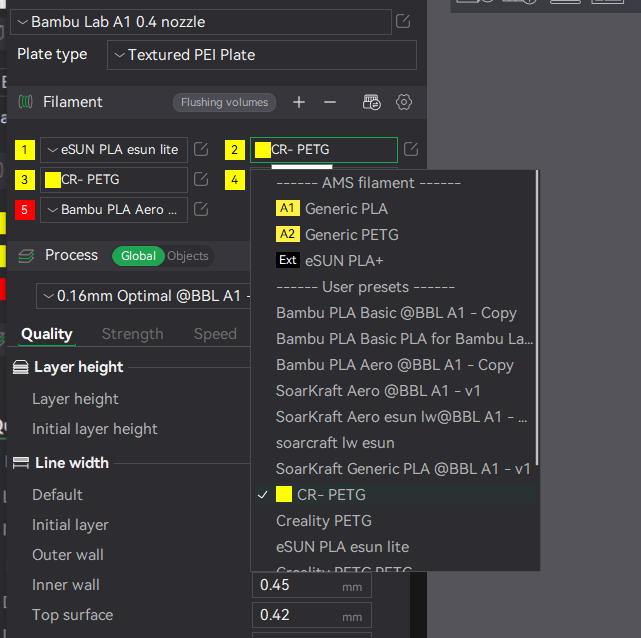Switch to the Quality tab
This screenshot has height=638, width=641.
coord(47,334)
